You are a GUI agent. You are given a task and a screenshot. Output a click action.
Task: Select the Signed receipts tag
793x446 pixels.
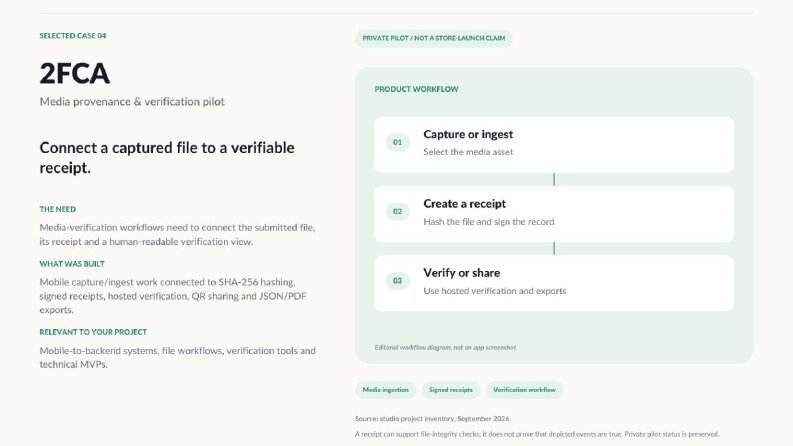pyautogui.click(x=451, y=390)
